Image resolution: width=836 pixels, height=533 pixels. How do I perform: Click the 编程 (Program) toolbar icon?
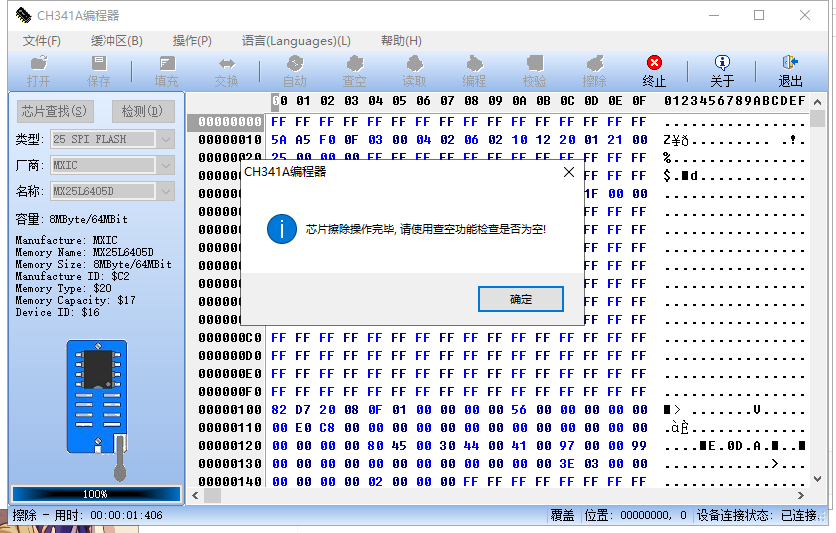click(474, 71)
